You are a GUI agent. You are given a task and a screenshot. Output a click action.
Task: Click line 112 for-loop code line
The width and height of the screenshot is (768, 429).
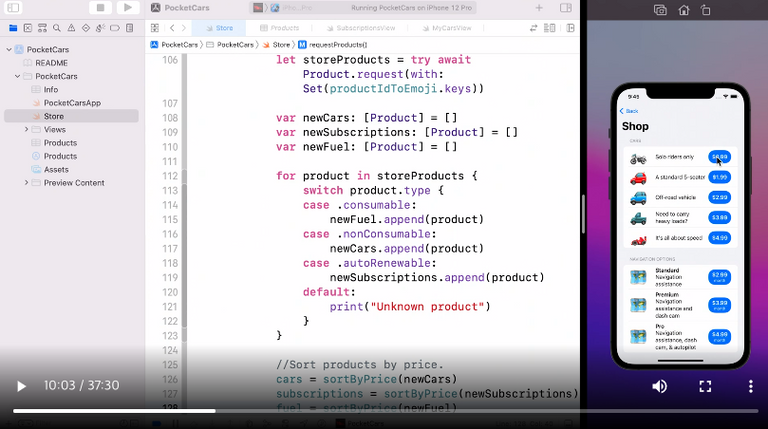point(376,176)
